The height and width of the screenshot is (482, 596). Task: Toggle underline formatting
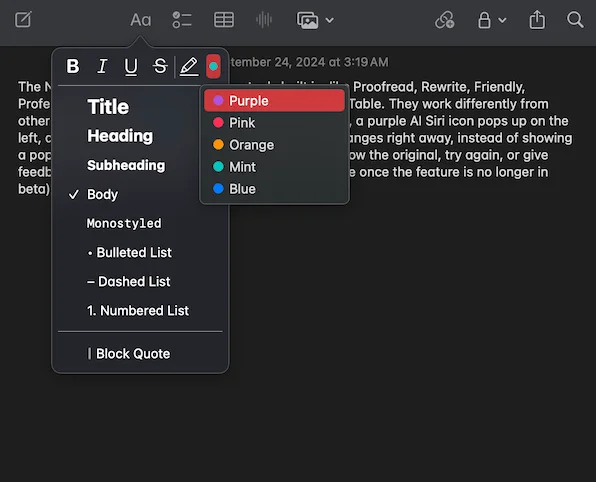click(131, 67)
